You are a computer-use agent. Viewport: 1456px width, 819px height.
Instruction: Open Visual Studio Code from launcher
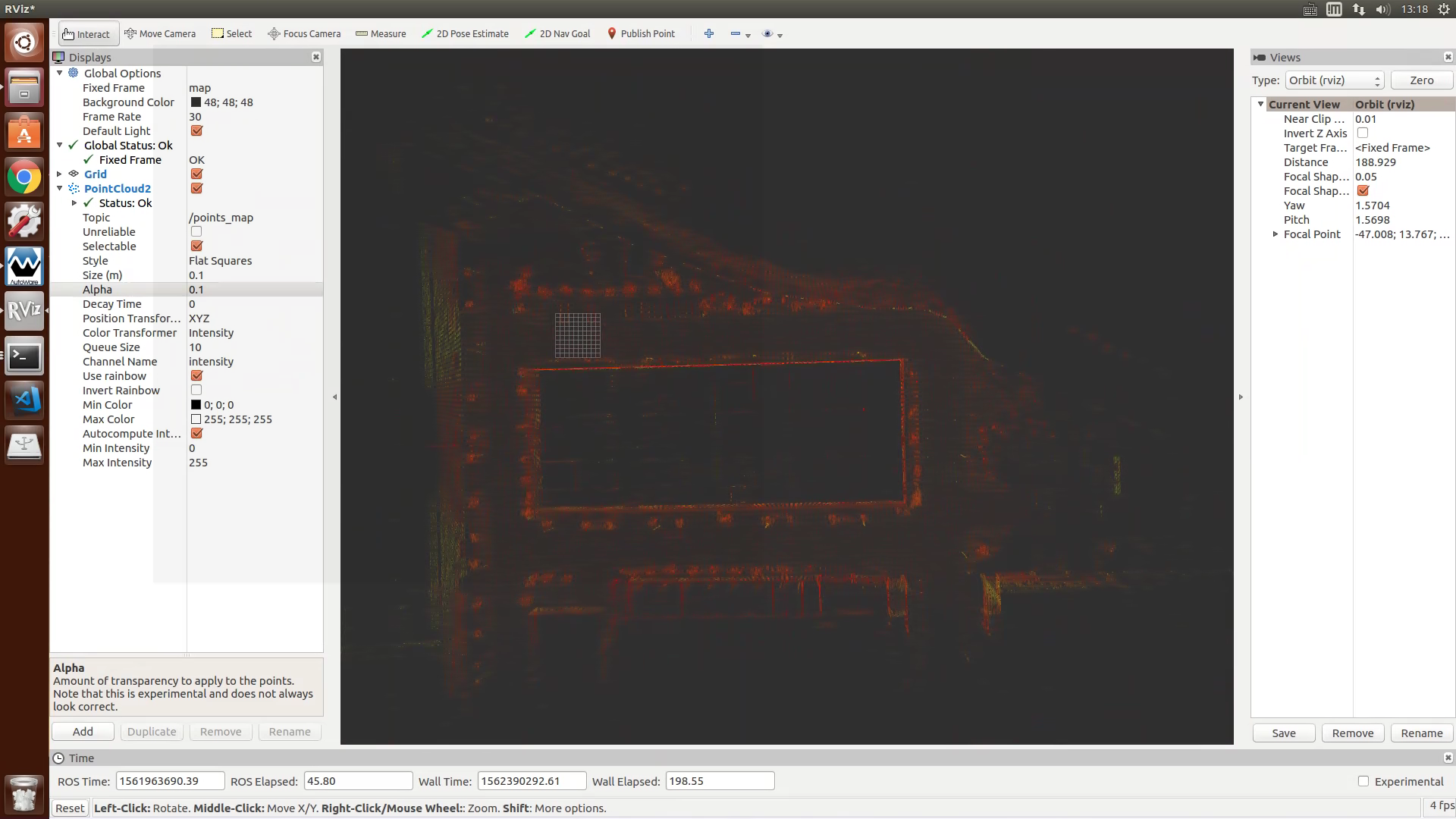[24, 400]
